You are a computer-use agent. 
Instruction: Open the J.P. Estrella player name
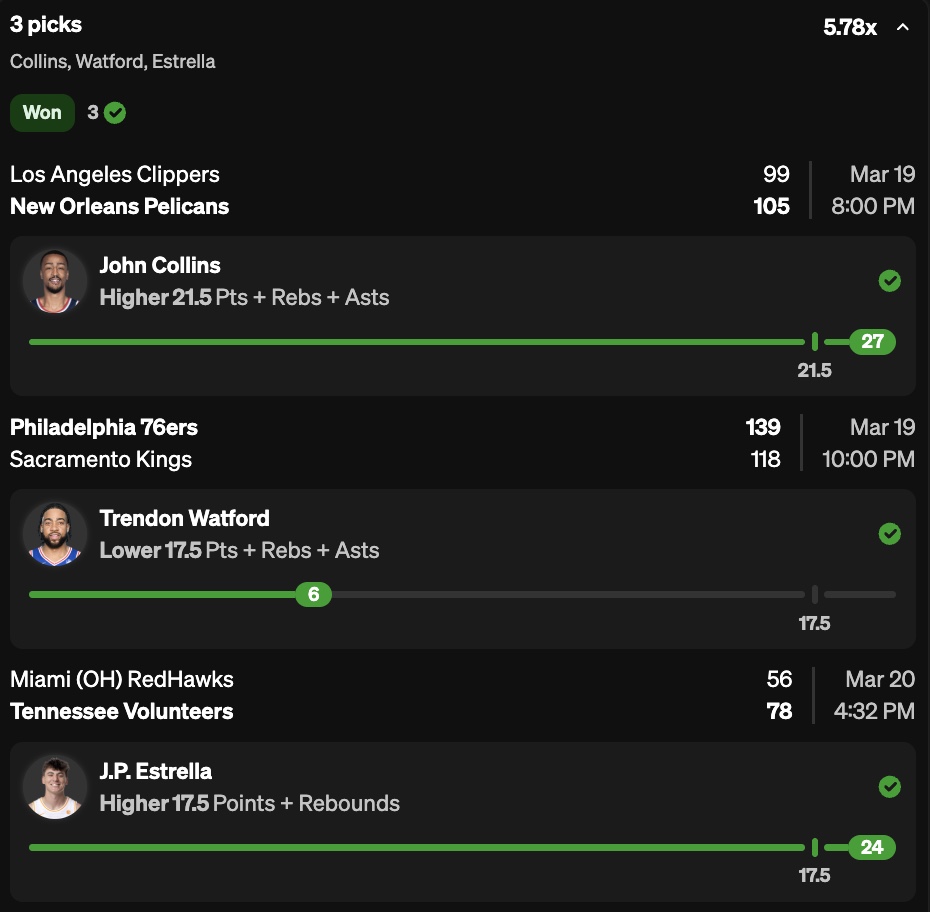tap(156, 772)
